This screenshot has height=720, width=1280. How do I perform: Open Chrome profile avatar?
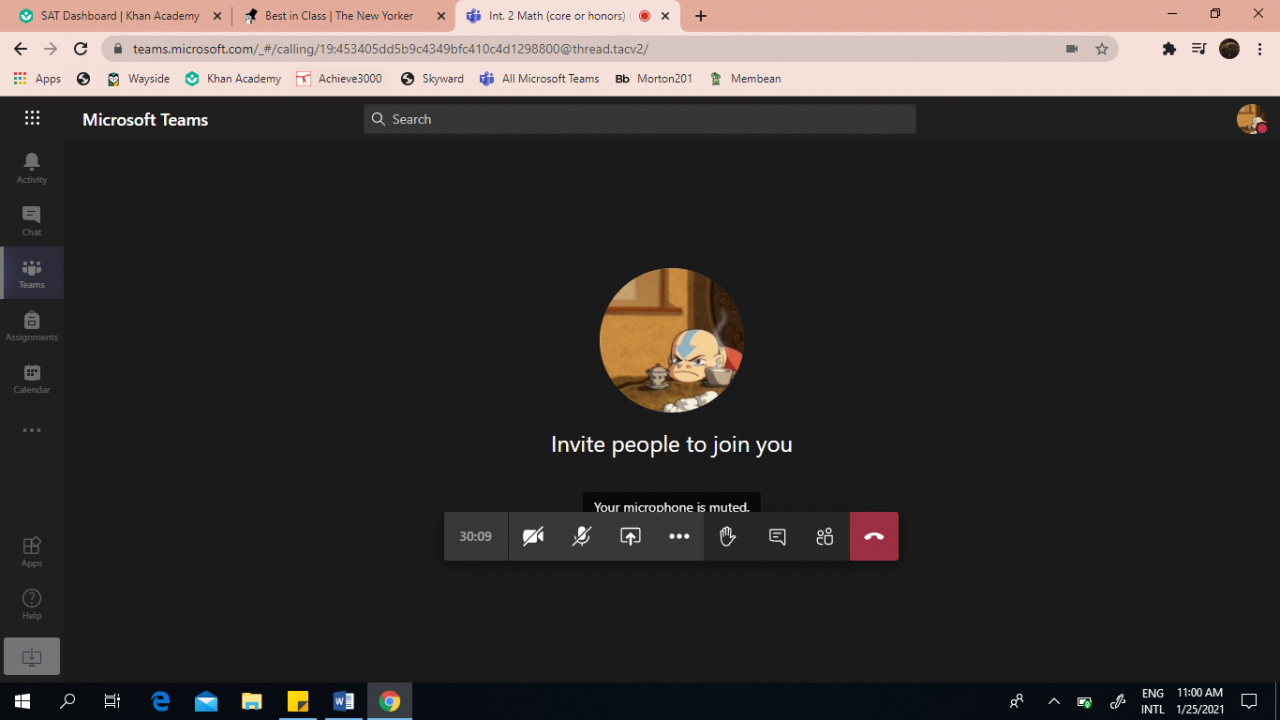[1229, 49]
